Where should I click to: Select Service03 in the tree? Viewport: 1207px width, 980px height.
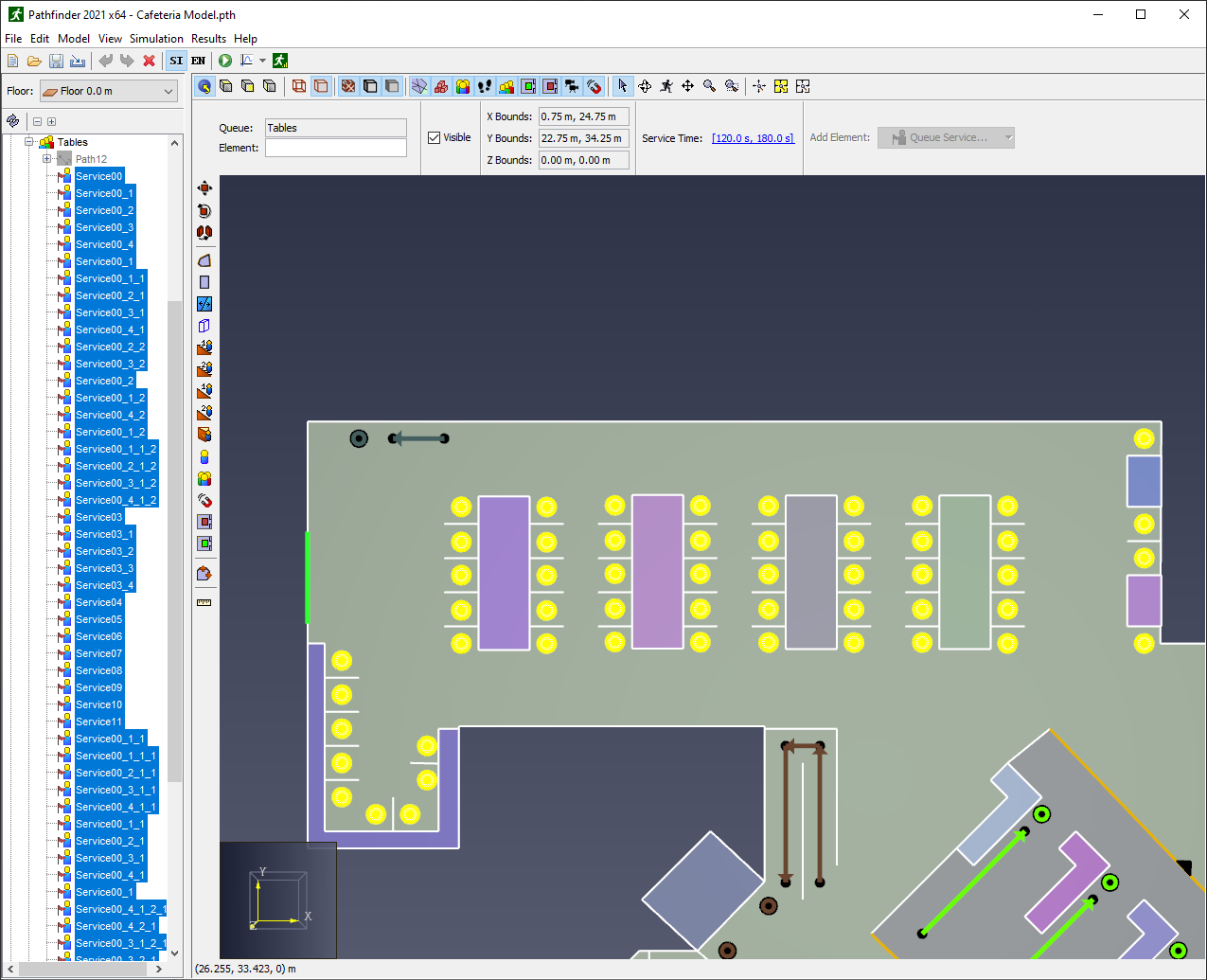[x=98, y=517]
